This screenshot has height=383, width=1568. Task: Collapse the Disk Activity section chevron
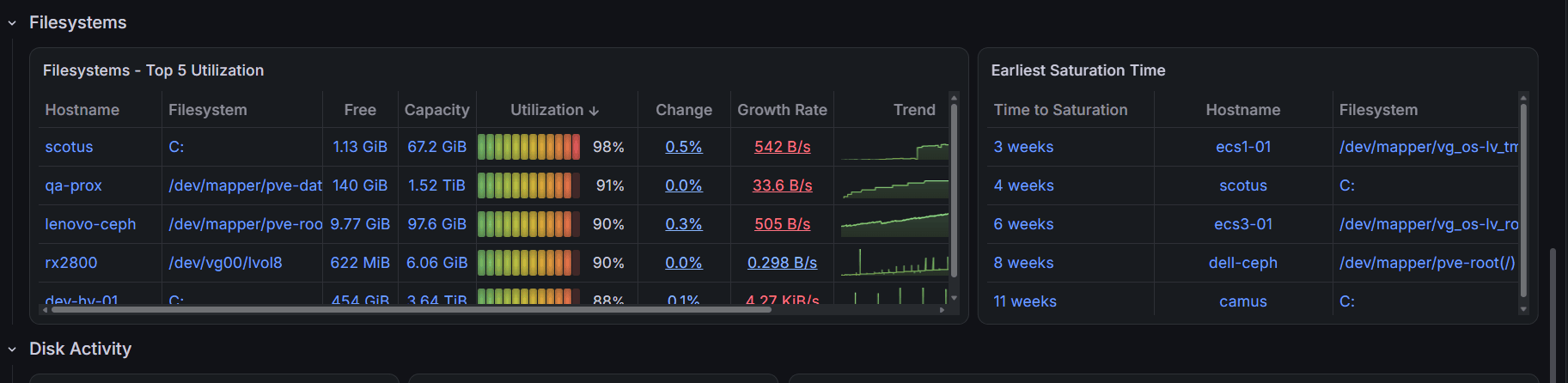(x=12, y=350)
